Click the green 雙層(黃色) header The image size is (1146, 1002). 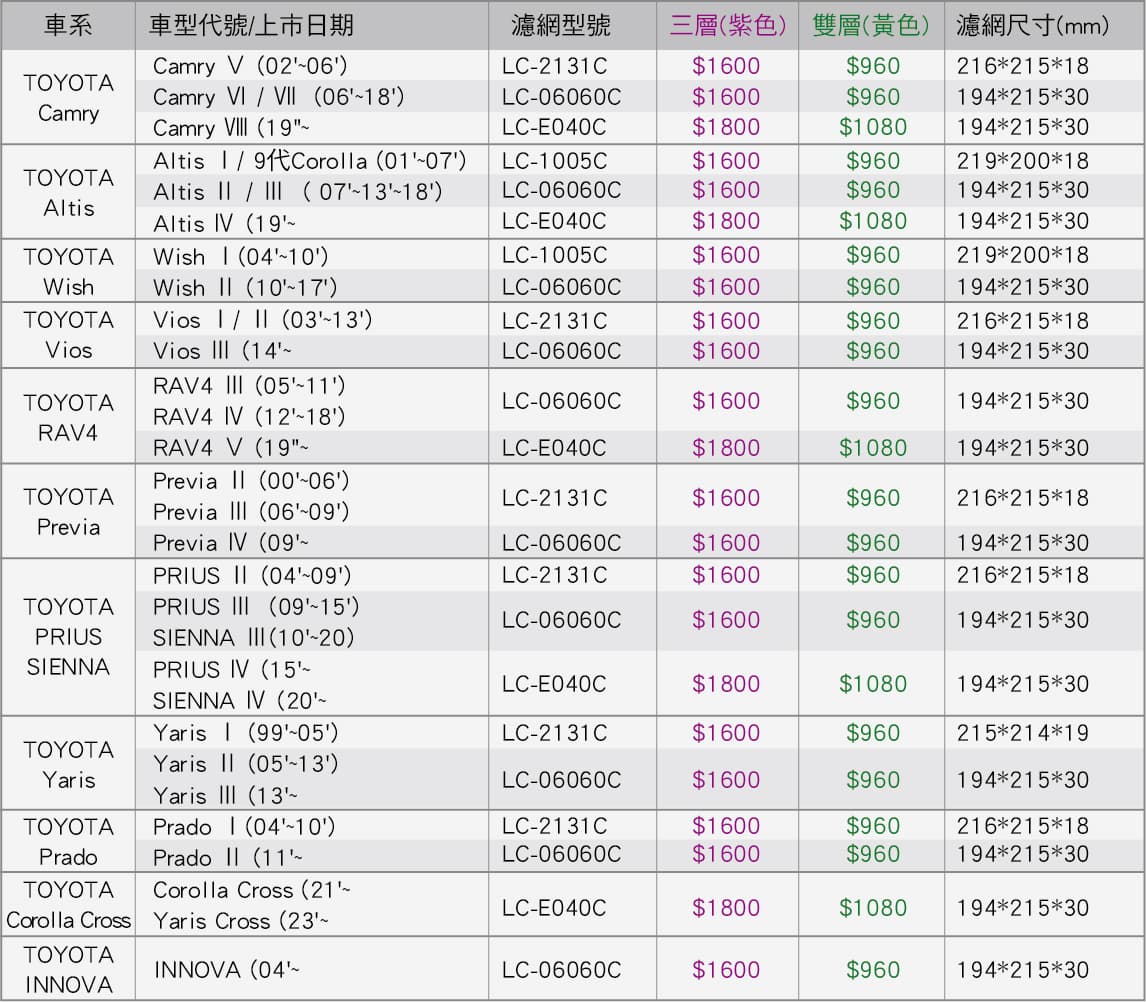871,26
